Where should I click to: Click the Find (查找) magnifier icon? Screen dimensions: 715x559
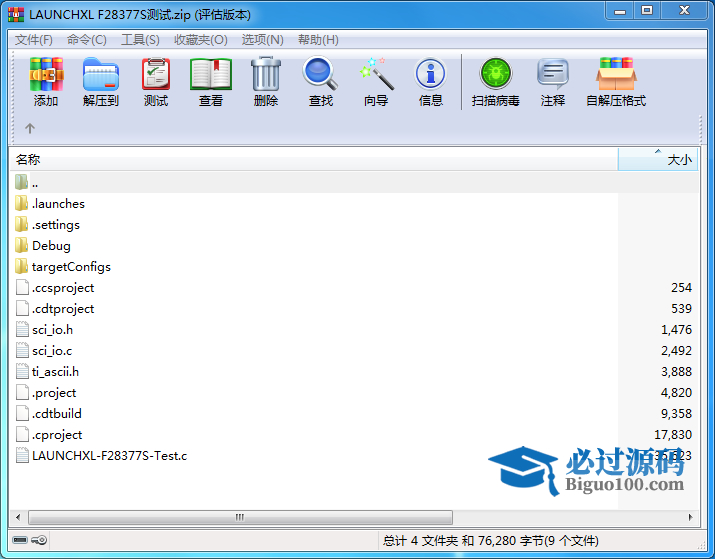(321, 73)
